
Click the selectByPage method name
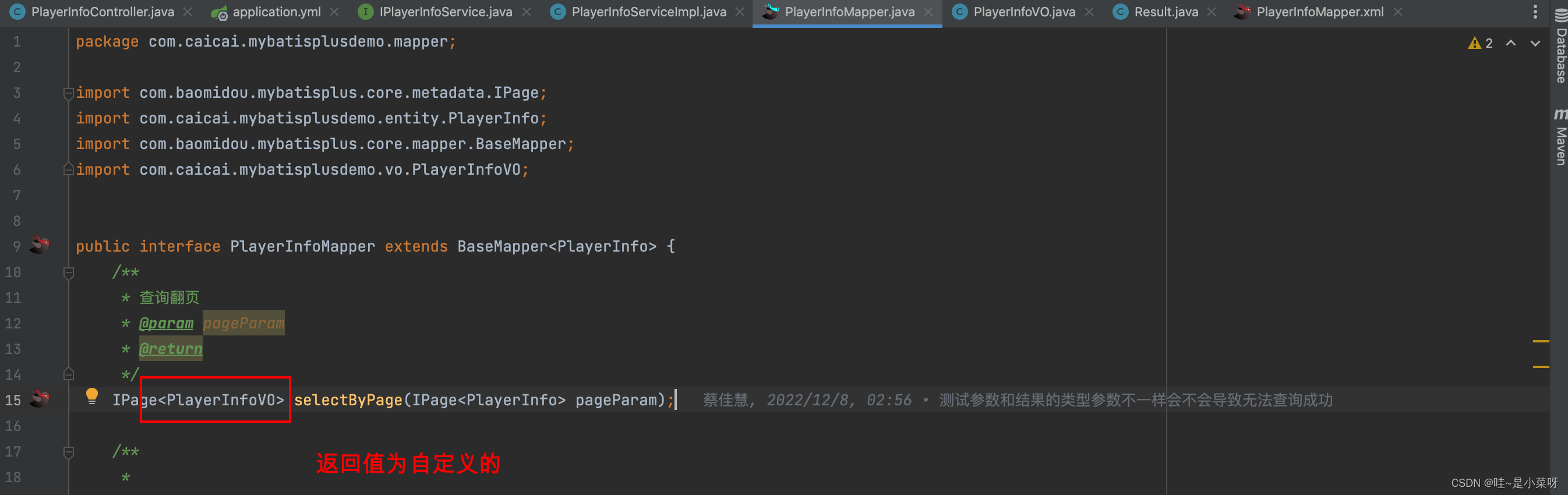pyautogui.click(x=348, y=400)
